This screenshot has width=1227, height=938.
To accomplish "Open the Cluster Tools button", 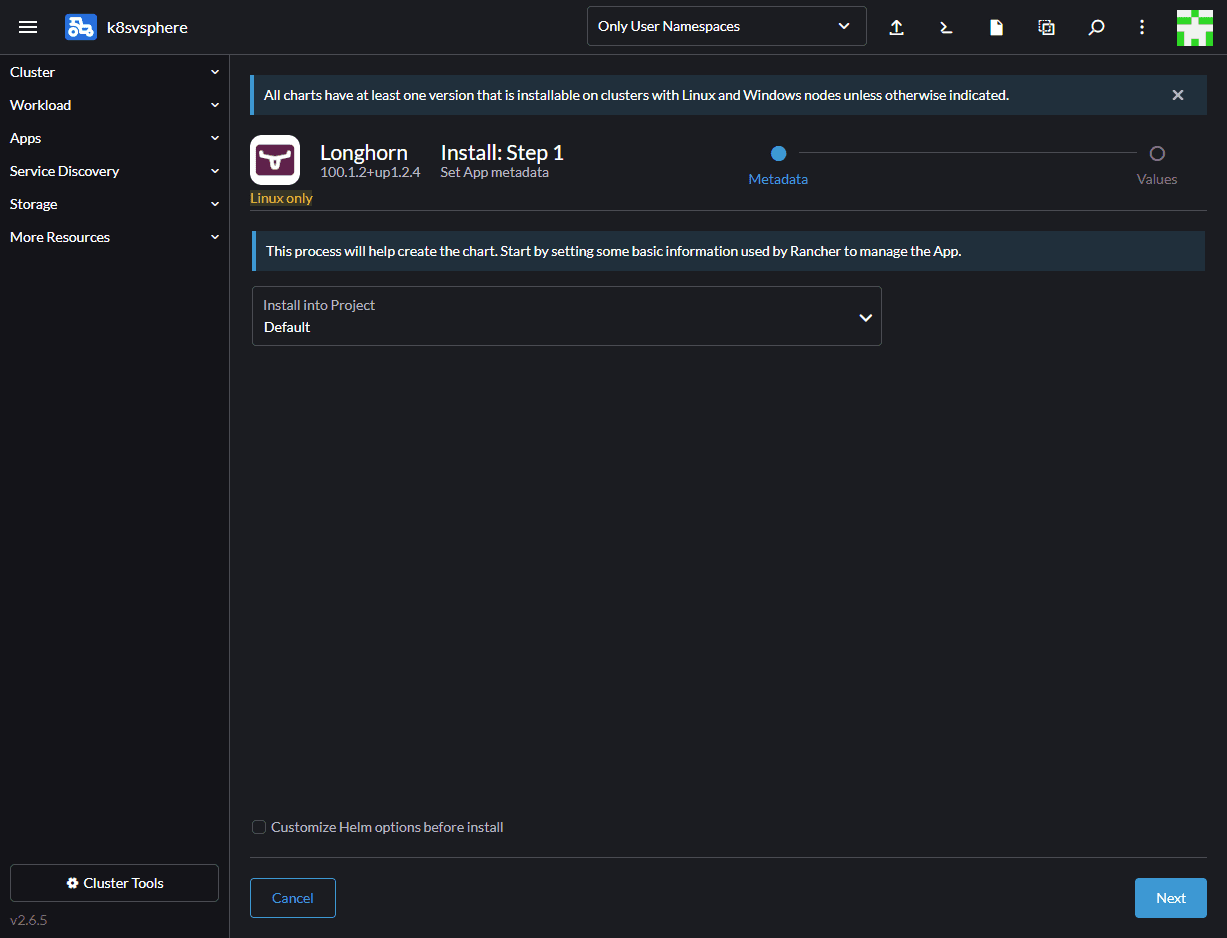I will click(114, 883).
